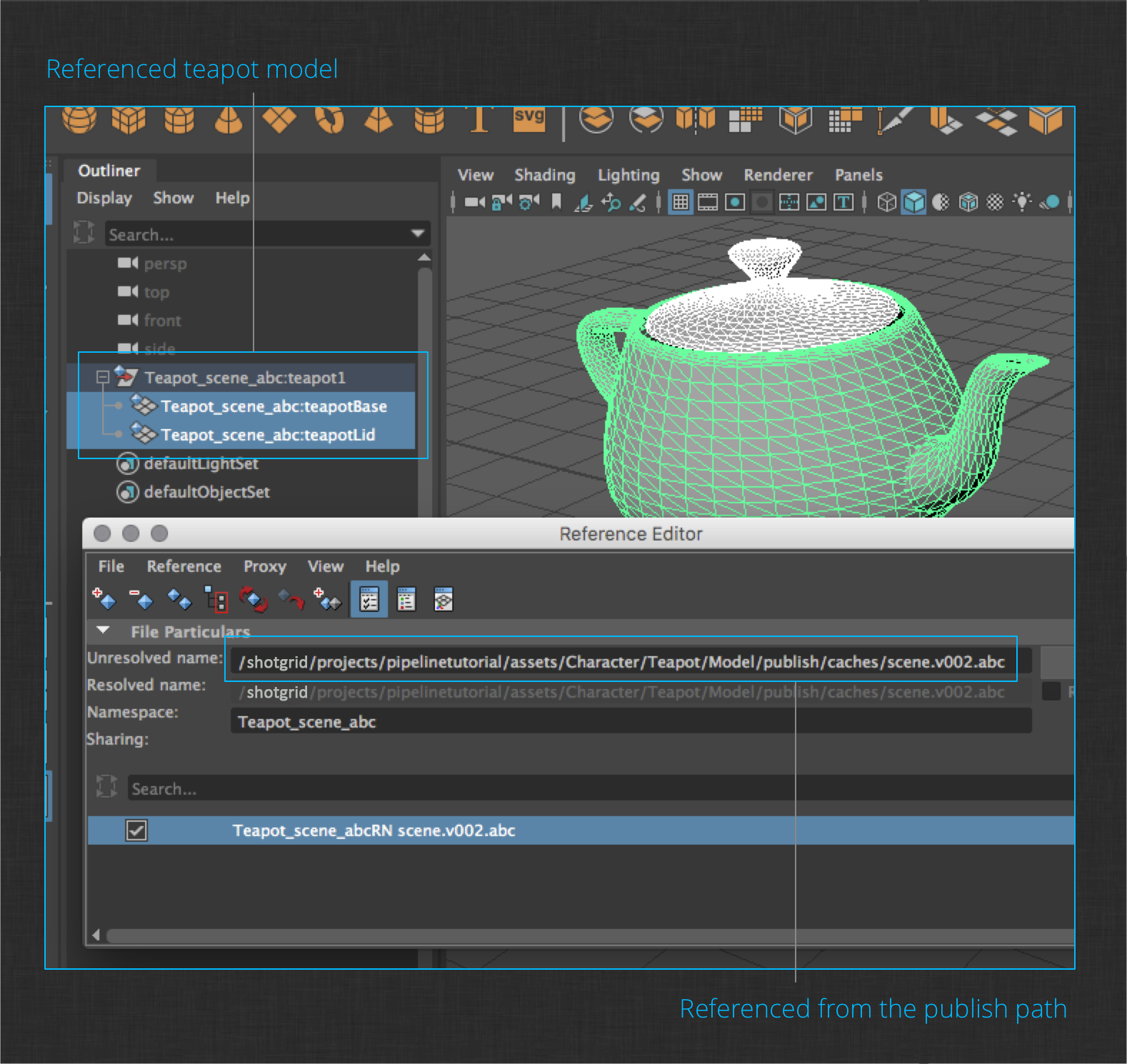The image size is (1127, 1064).
Task: Open the viewport Renderer menu
Action: (x=778, y=175)
